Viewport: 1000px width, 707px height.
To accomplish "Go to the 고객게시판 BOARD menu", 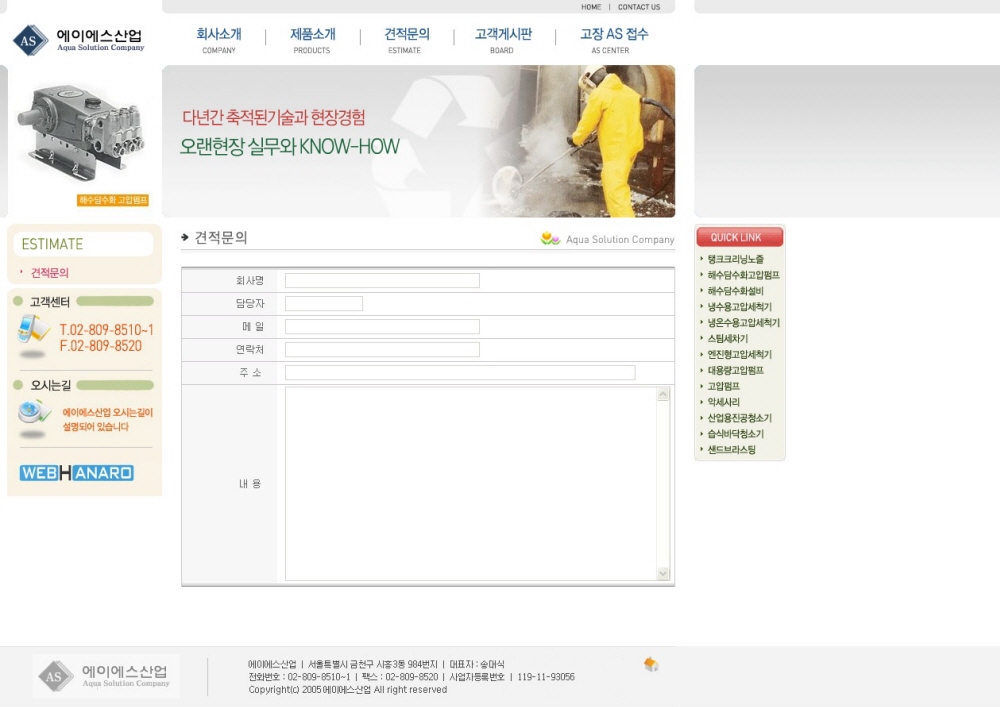I will coord(502,40).
